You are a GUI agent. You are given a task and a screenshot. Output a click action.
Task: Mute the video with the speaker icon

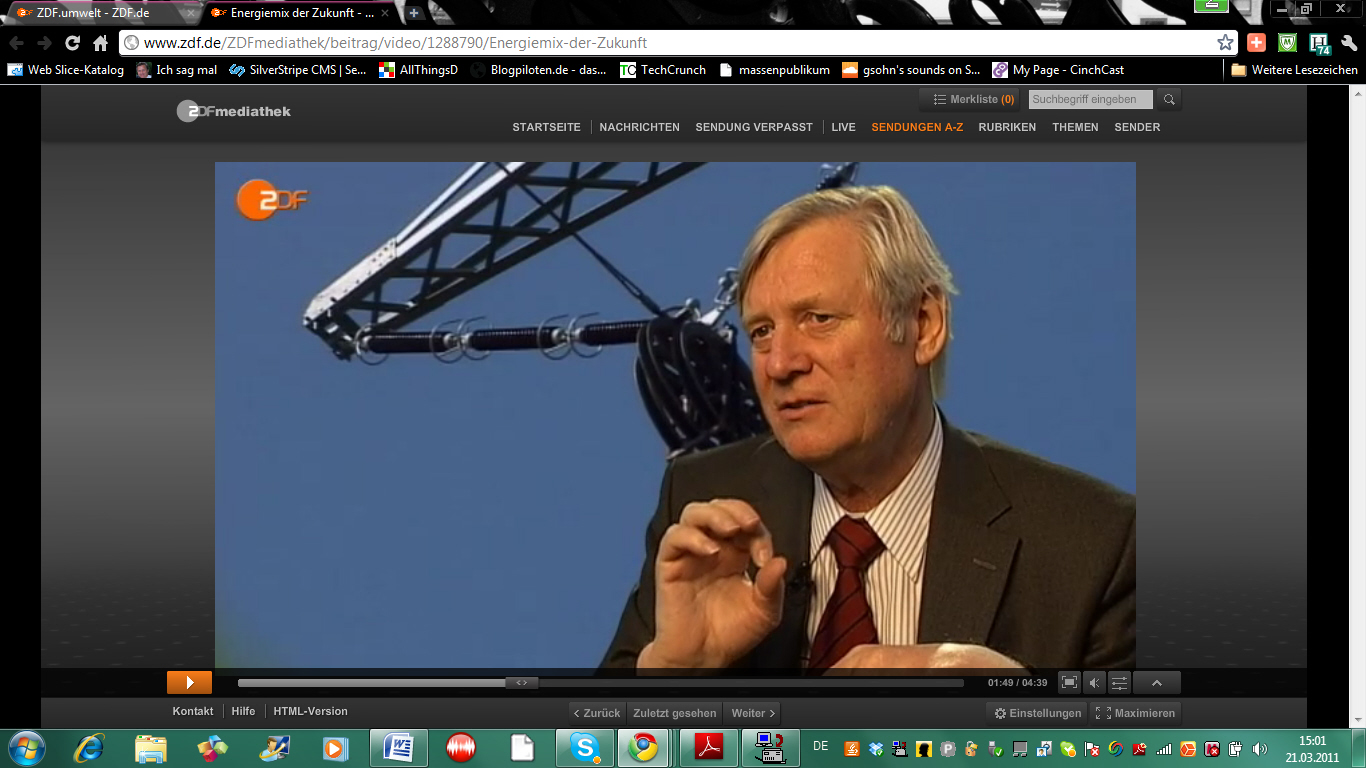coord(1094,683)
